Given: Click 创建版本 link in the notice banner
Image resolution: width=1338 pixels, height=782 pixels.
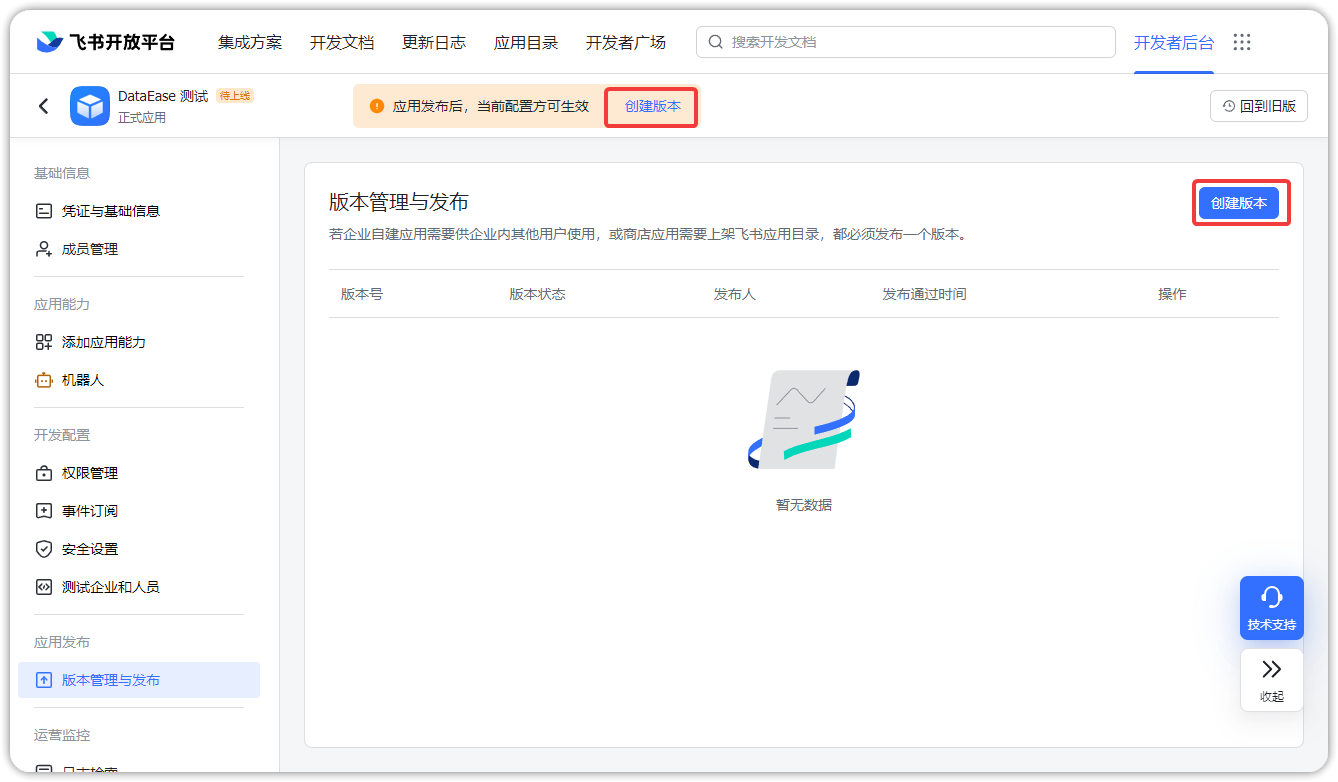Looking at the screenshot, I should 652,106.
